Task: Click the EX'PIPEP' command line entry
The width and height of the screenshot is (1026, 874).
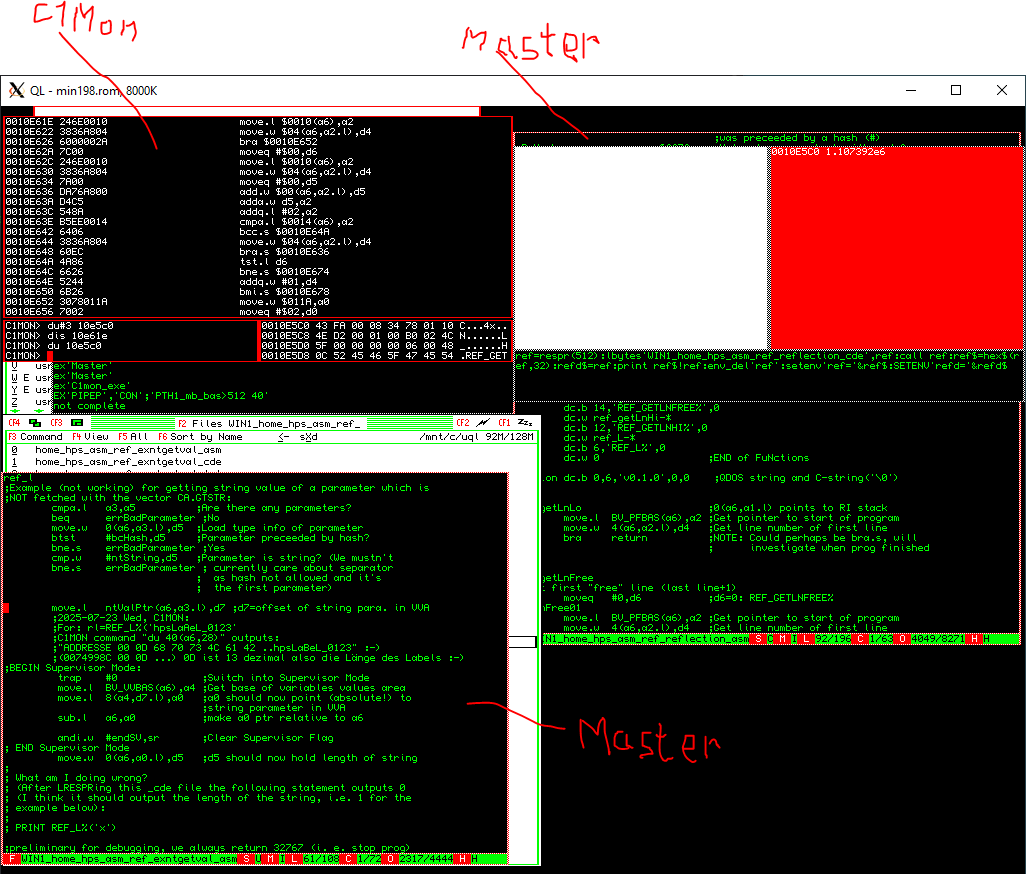Action: pos(160,396)
